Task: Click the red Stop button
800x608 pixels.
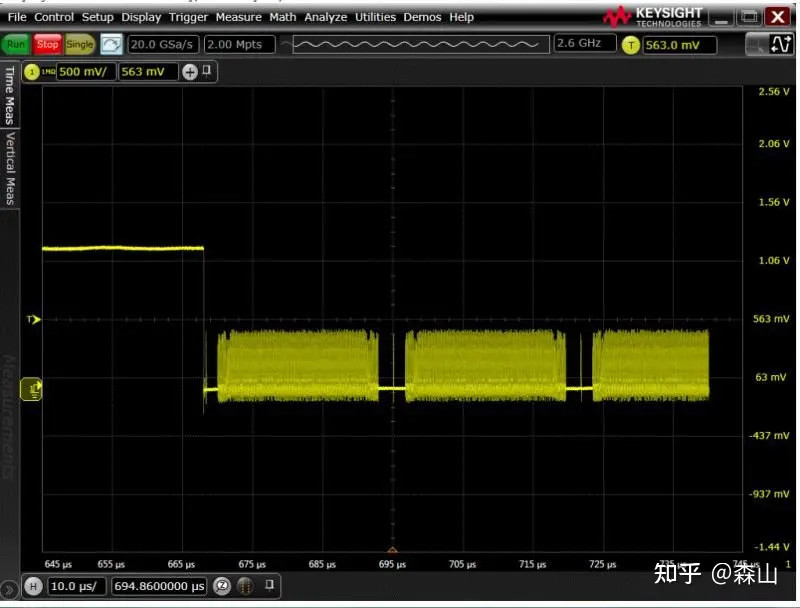Action: (x=47, y=44)
